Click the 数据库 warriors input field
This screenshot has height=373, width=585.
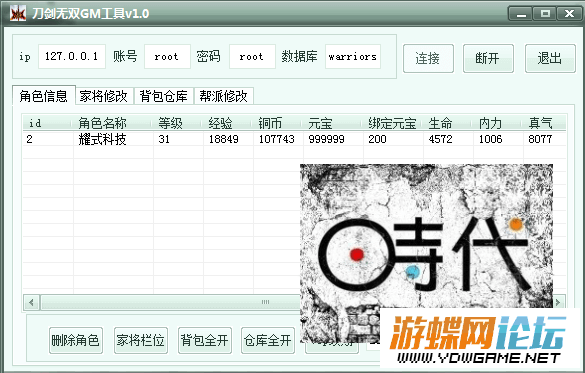point(353,57)
